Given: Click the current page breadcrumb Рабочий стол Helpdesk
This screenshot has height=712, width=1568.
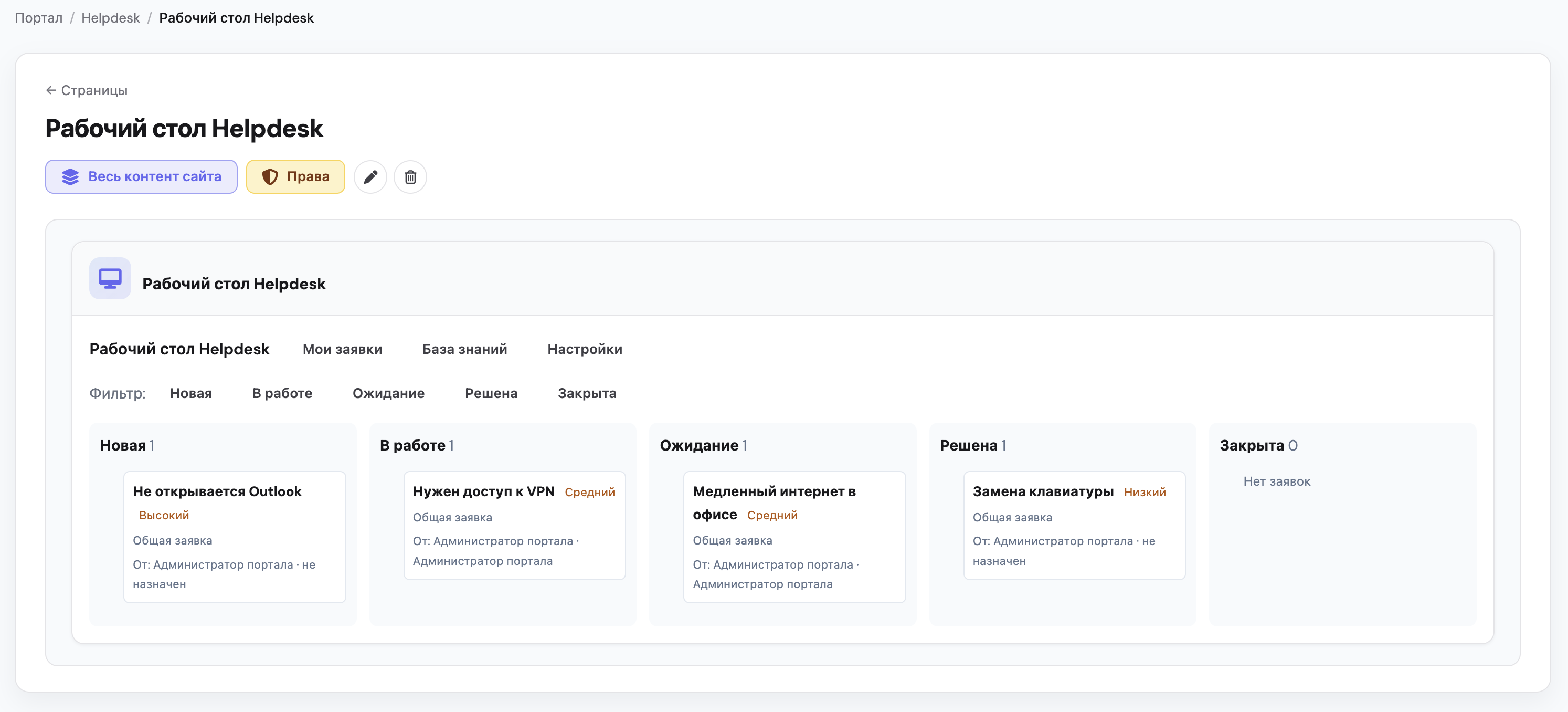Looking at the screenshot, I should pos(236,18).
